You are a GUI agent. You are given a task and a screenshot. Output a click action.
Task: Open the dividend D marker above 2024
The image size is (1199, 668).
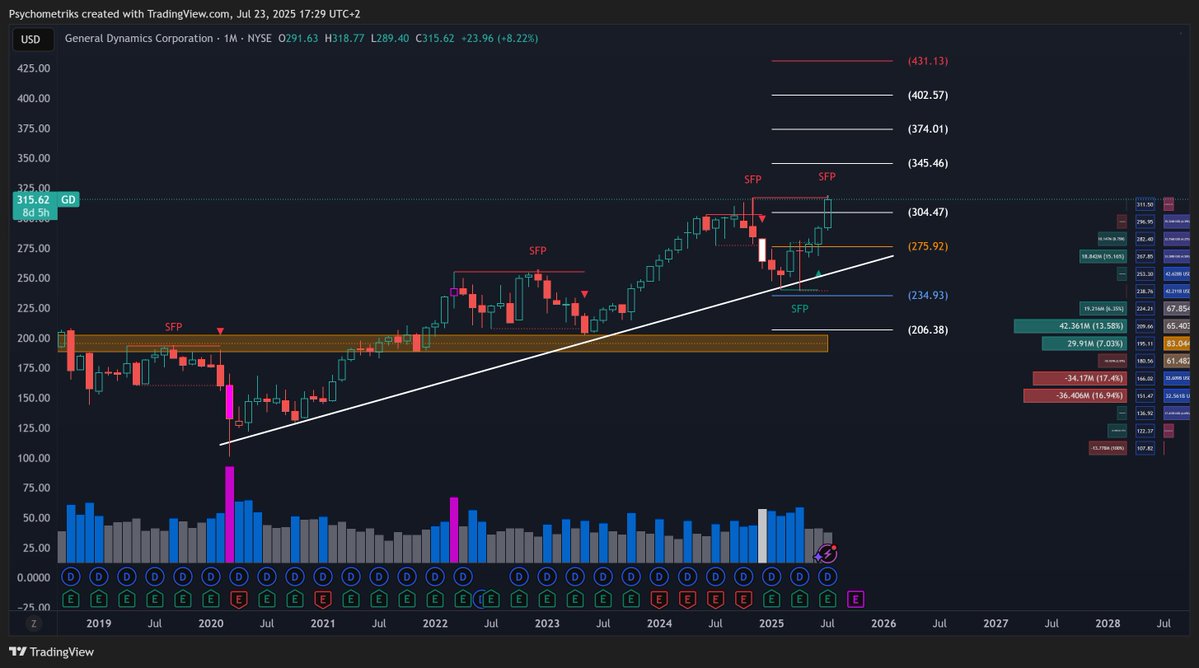(x=659, y=576)
